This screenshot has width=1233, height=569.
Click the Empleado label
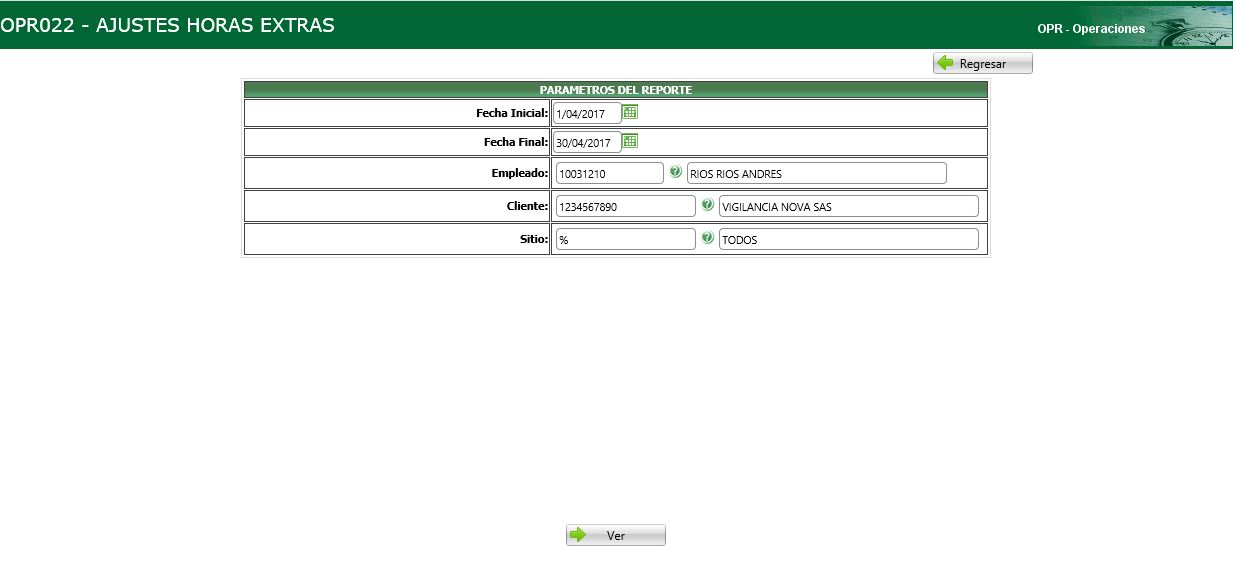pos(519,173)
